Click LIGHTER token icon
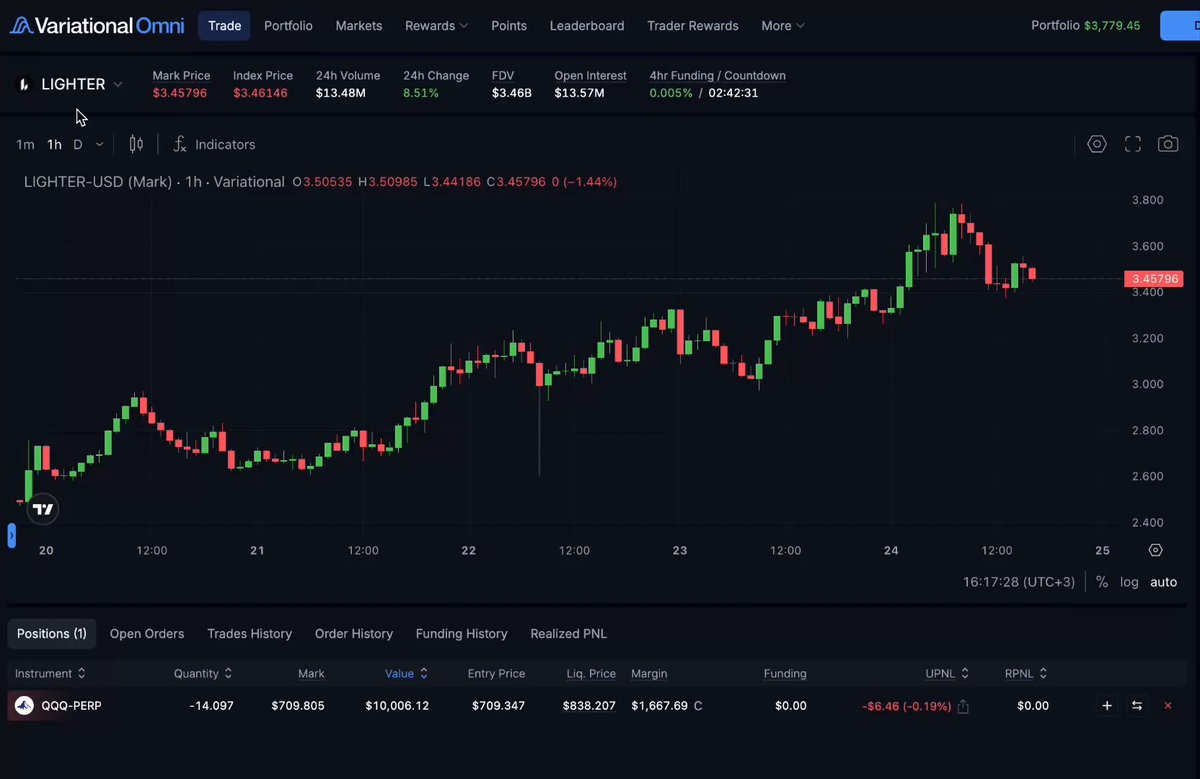The height and width of the screenshot is (779, 1200). [24, 85]
